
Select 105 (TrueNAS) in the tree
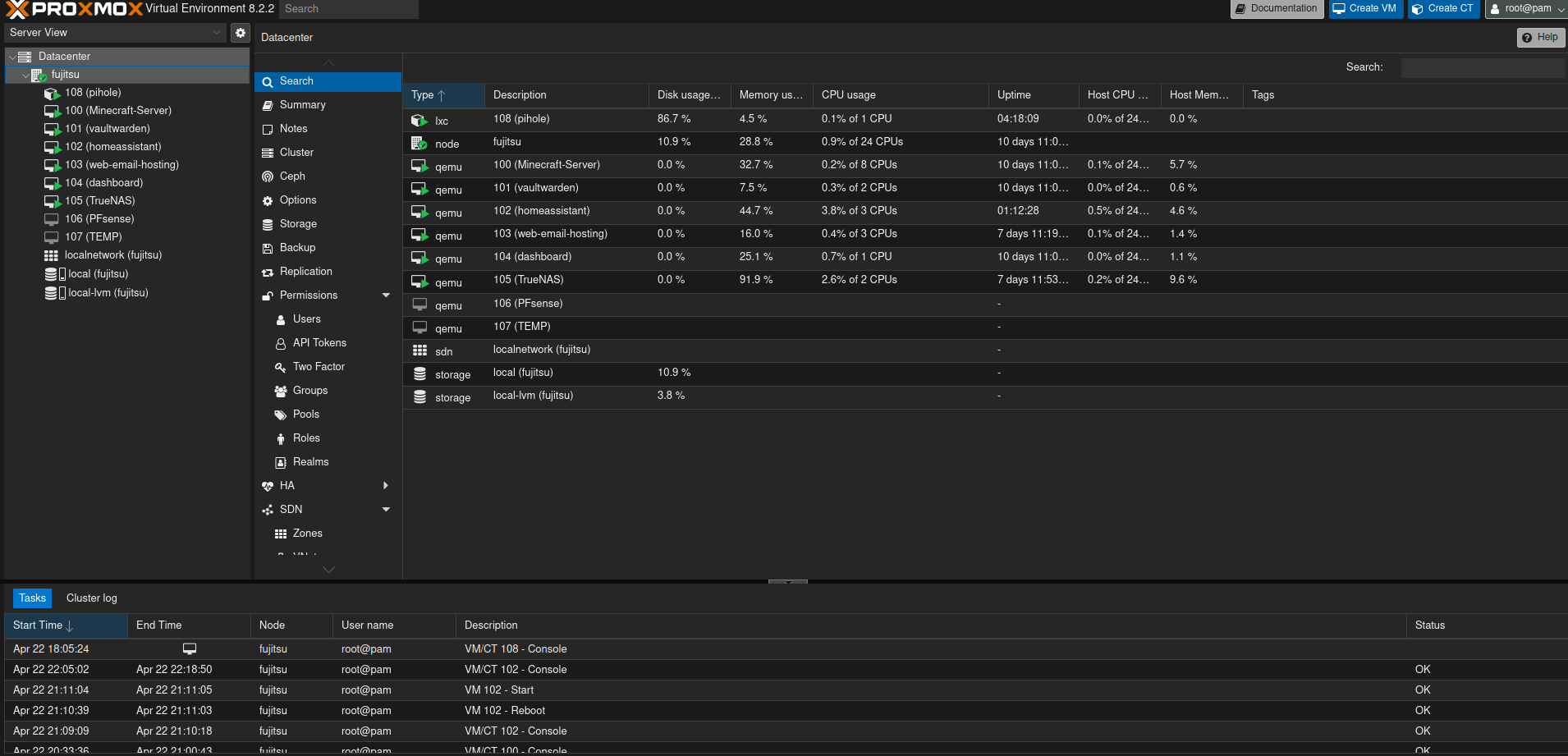point(99,201)
